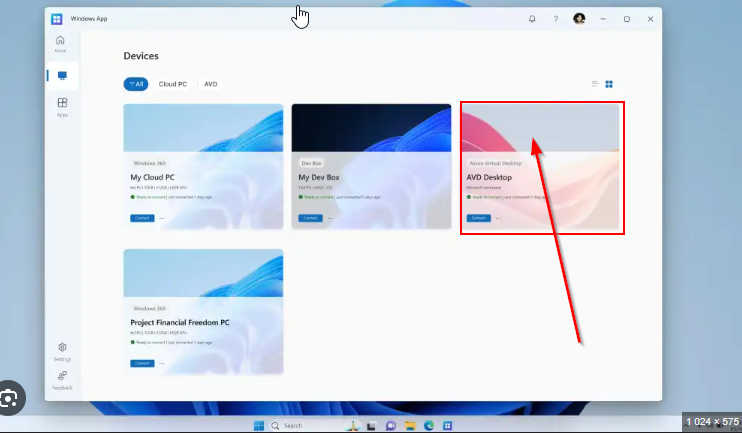Click the Windows App taskbar icon
Image resolution: width=742 pixels, height=433 pixels.
pyautogui.click(x=447, y=426)
